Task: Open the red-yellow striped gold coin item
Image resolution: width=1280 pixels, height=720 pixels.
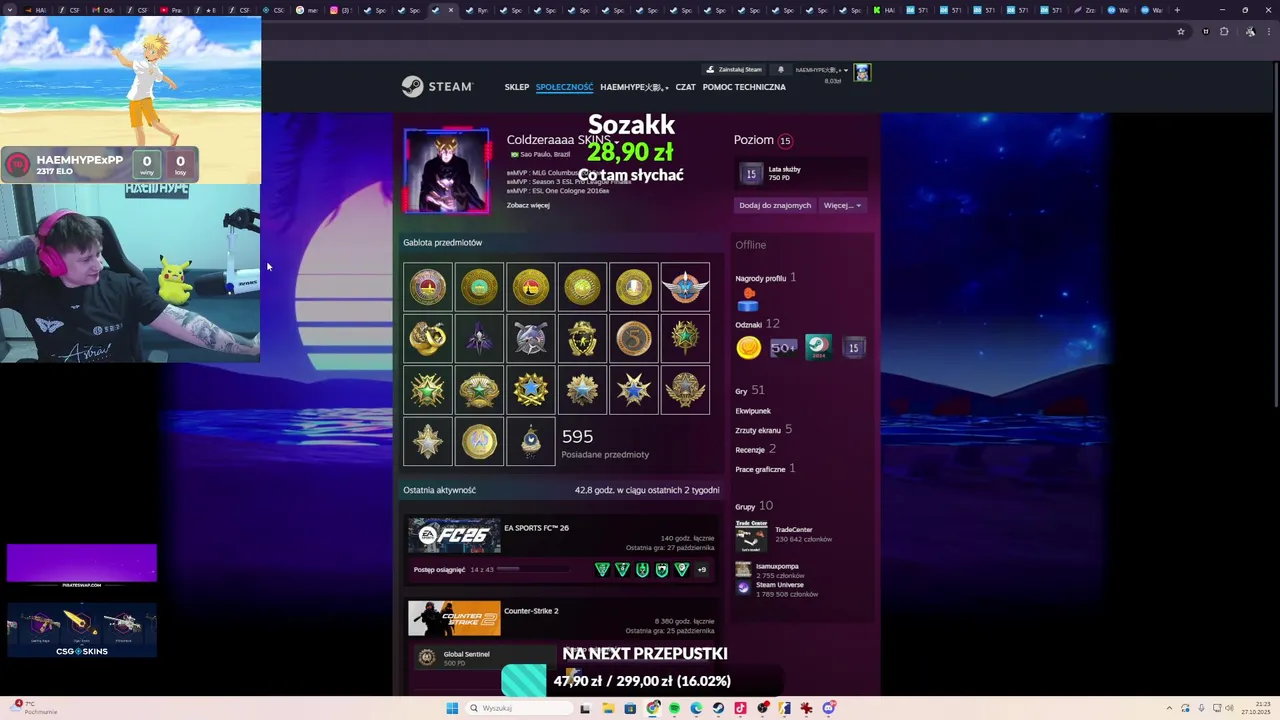Action: [531, 287]
